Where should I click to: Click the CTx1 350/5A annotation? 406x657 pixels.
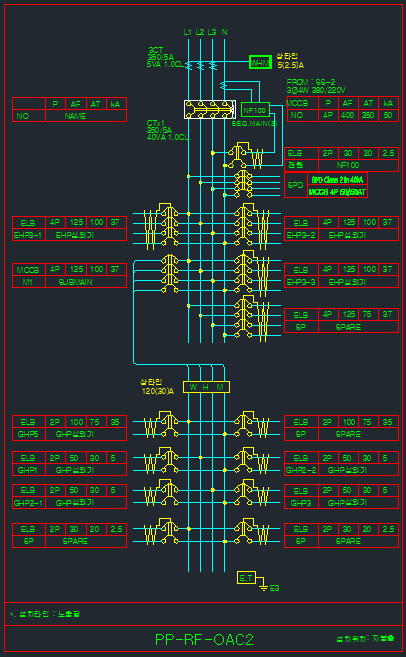point(166,130)
